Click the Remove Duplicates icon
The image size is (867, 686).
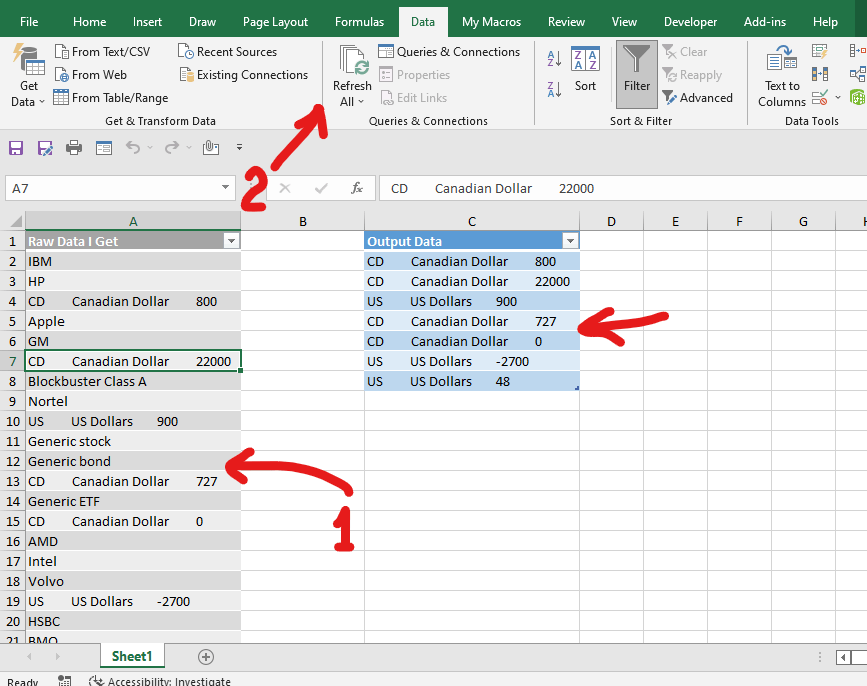[820, 74]
